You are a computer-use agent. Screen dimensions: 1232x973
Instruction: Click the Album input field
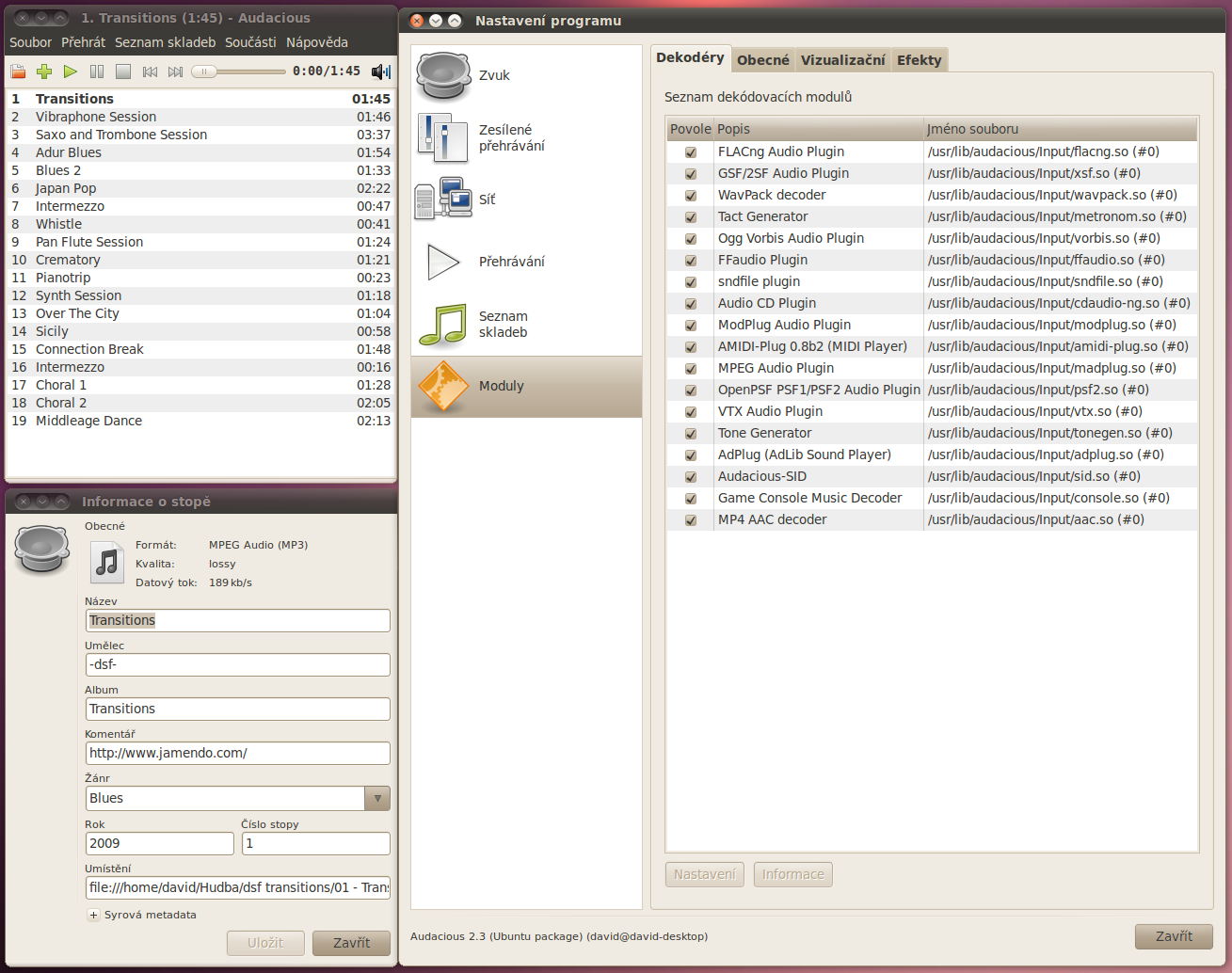tap(238, 709)
